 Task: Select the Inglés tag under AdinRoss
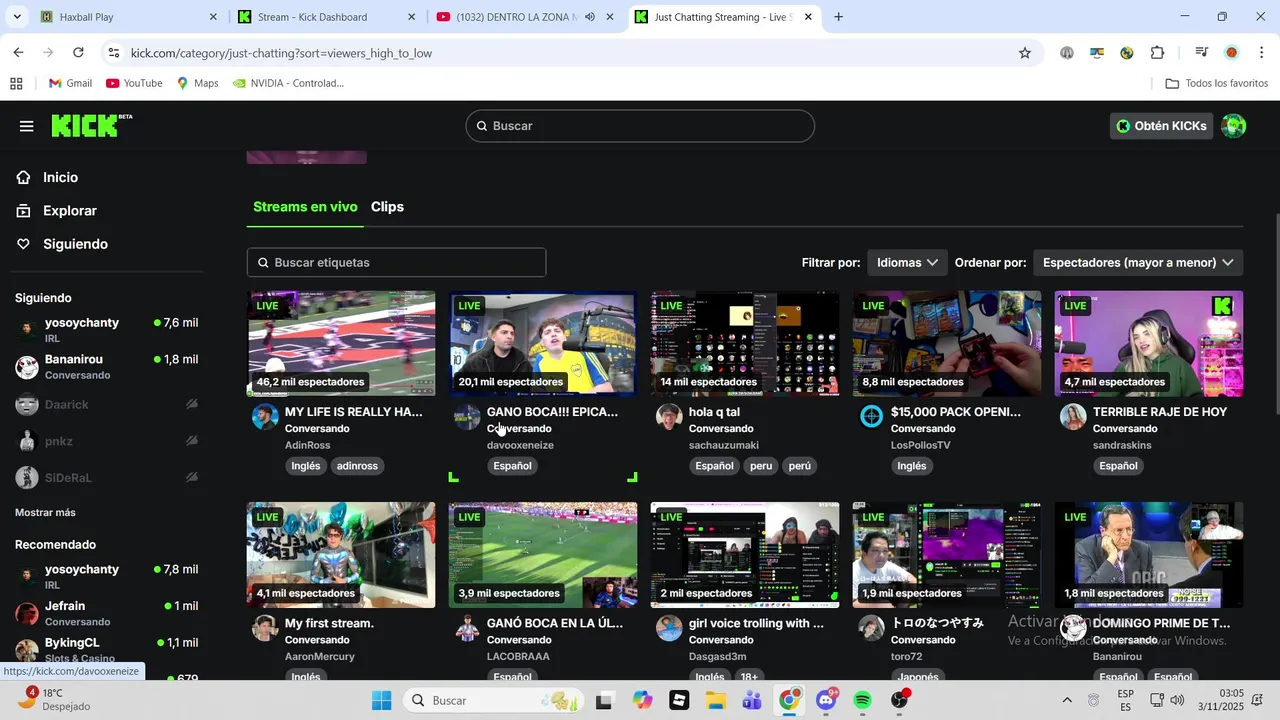306,466
